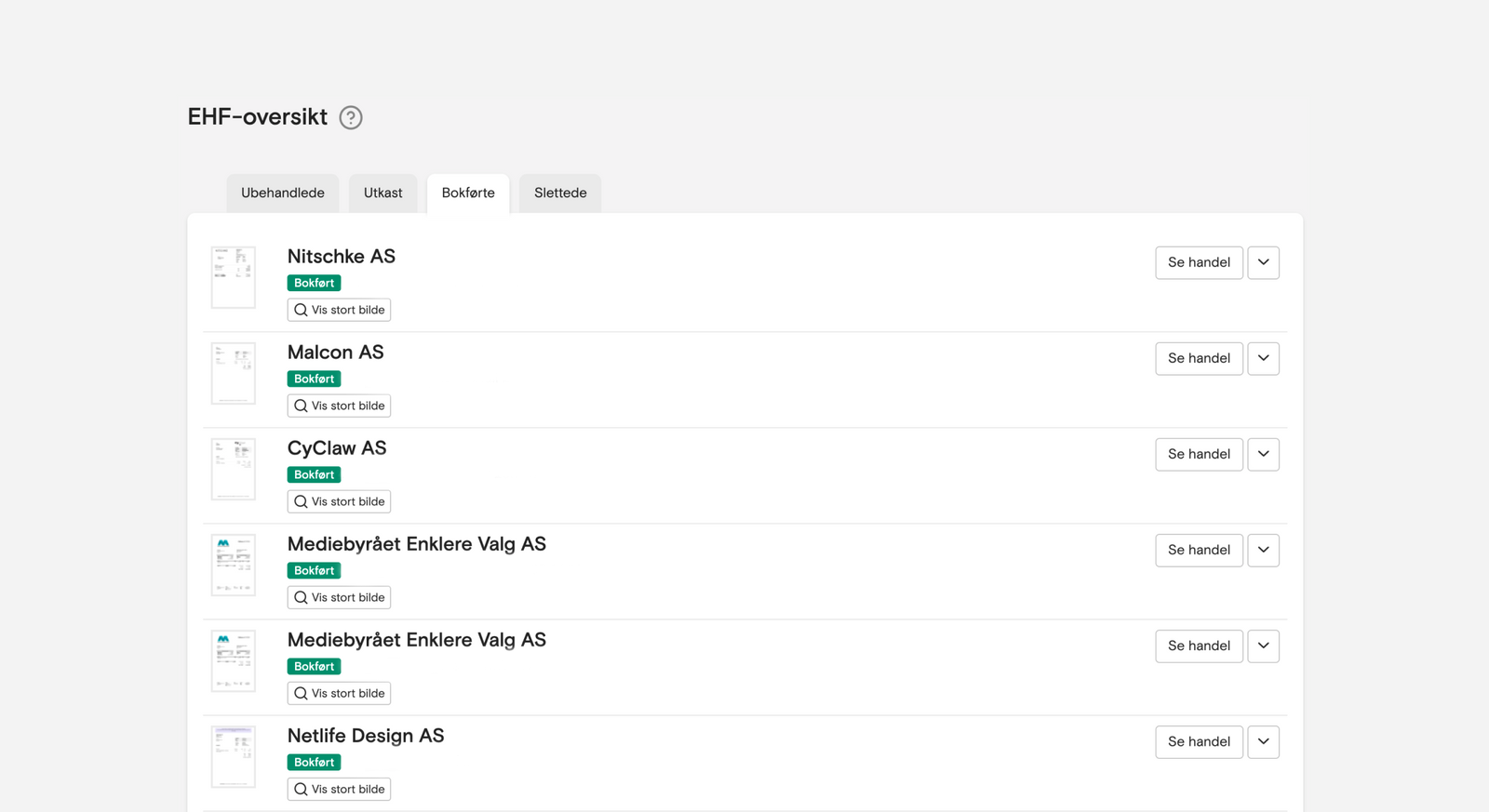The width and height of the screenshot is (1489, 812).
Task: Click Se handel for Netlife Design AS
Action: coord(1199,741)
